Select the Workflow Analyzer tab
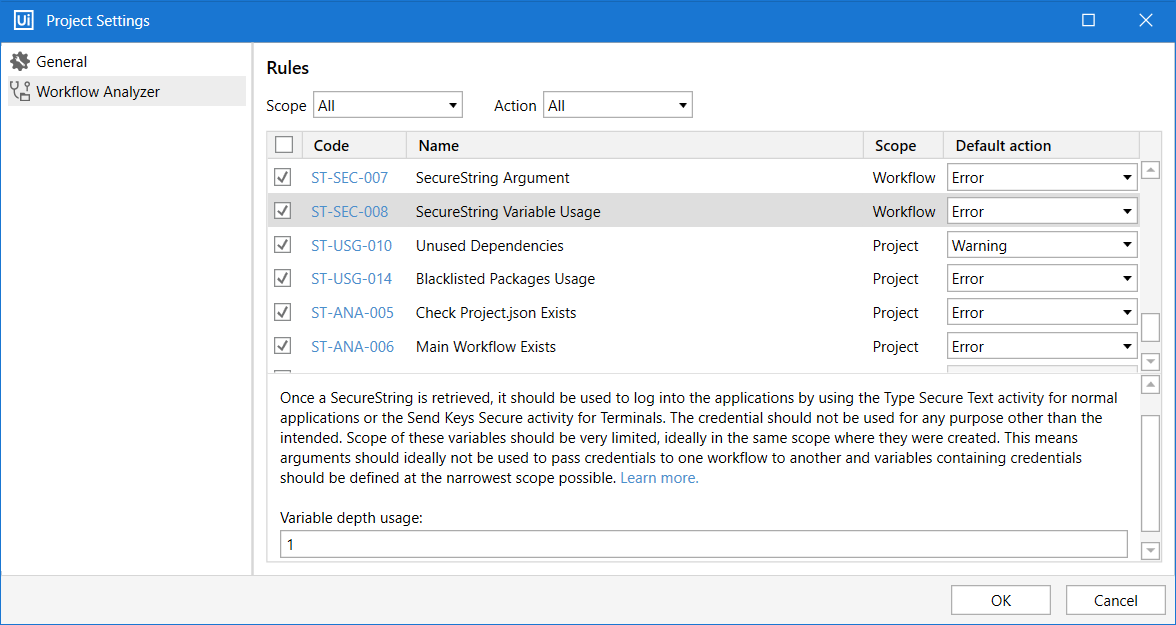1176x625 pixels. [98, 92]
